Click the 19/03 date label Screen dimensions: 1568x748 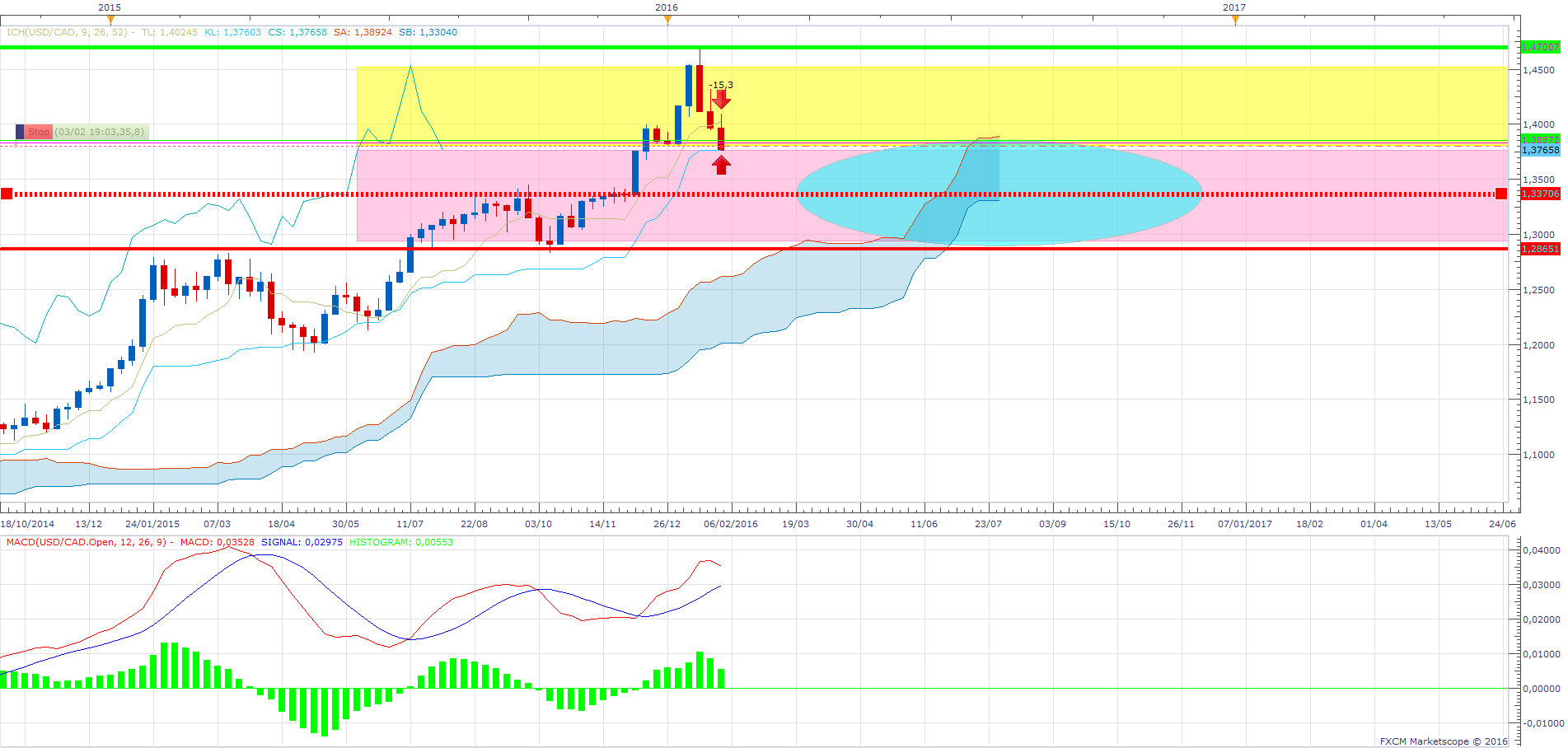click(x=795, y=524)
